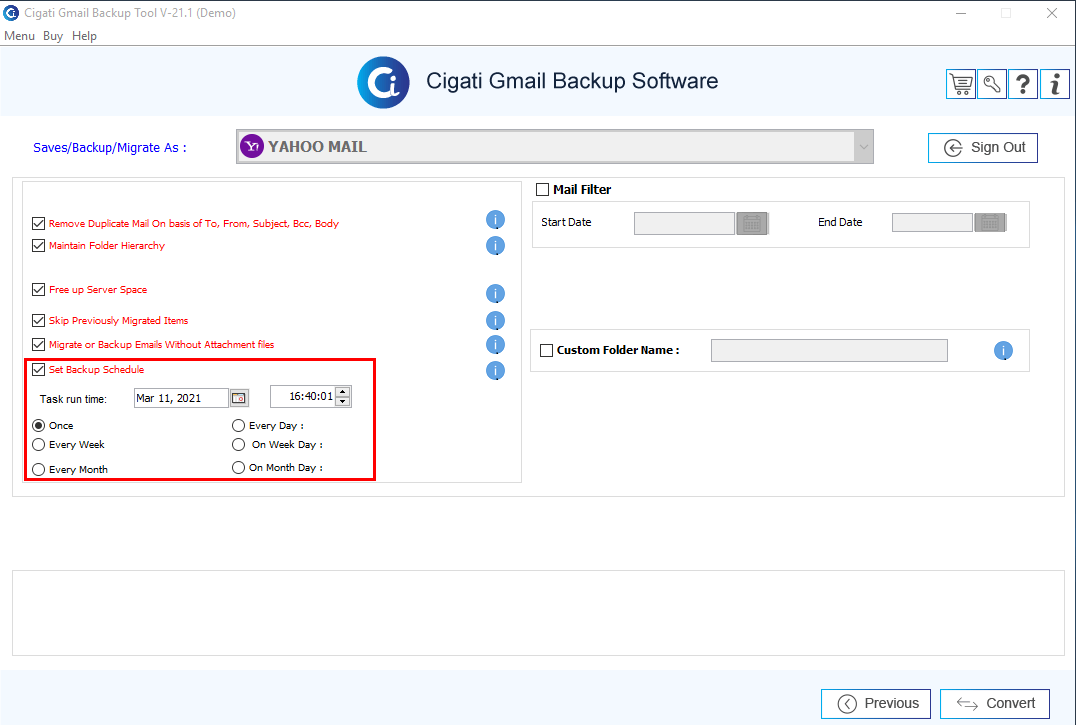Click the Custom Folder Name text field
Viewport: 1076px width, 725px height.
click(829, 350)
